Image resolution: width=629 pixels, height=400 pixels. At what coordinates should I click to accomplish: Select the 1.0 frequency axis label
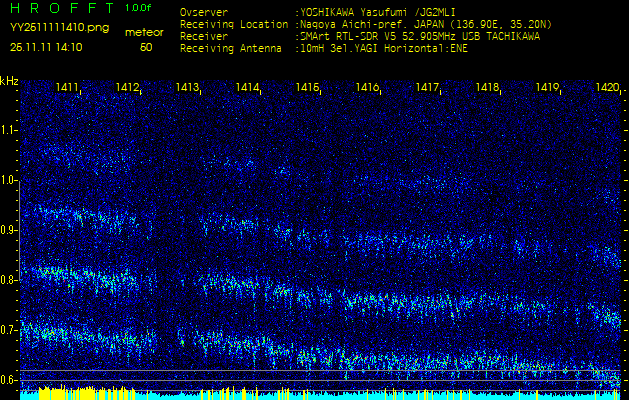[x=9, y=180]
